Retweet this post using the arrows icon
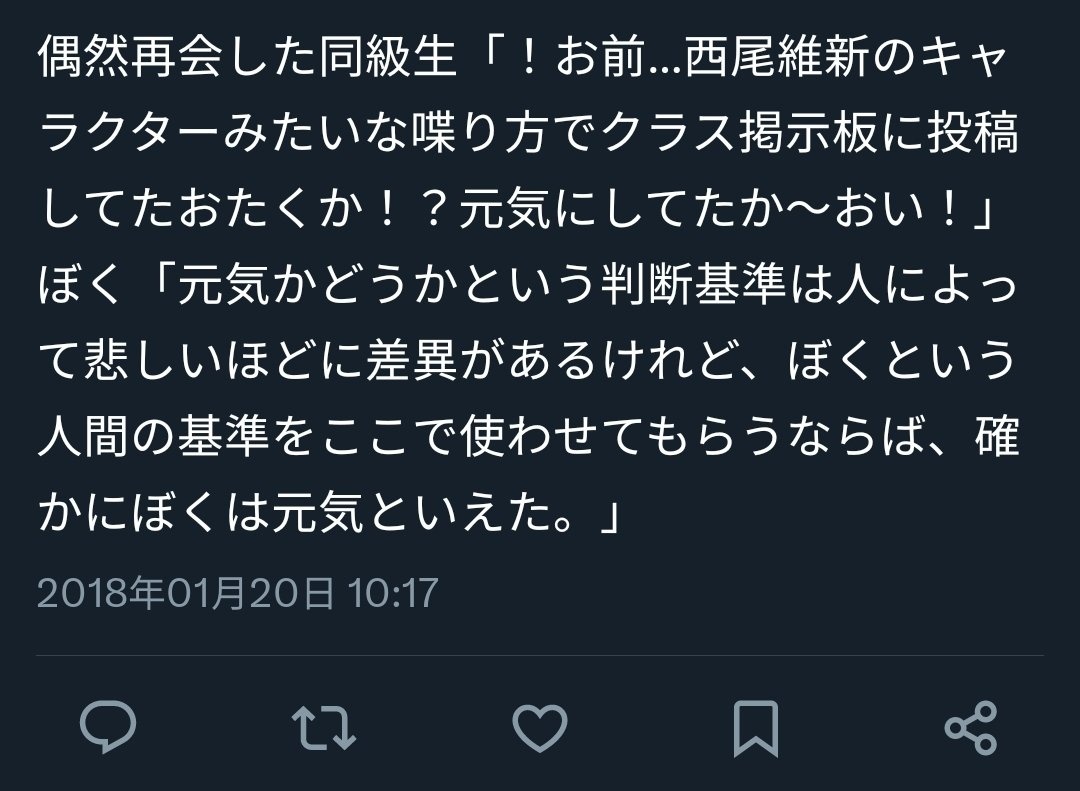 click(324, 726)
